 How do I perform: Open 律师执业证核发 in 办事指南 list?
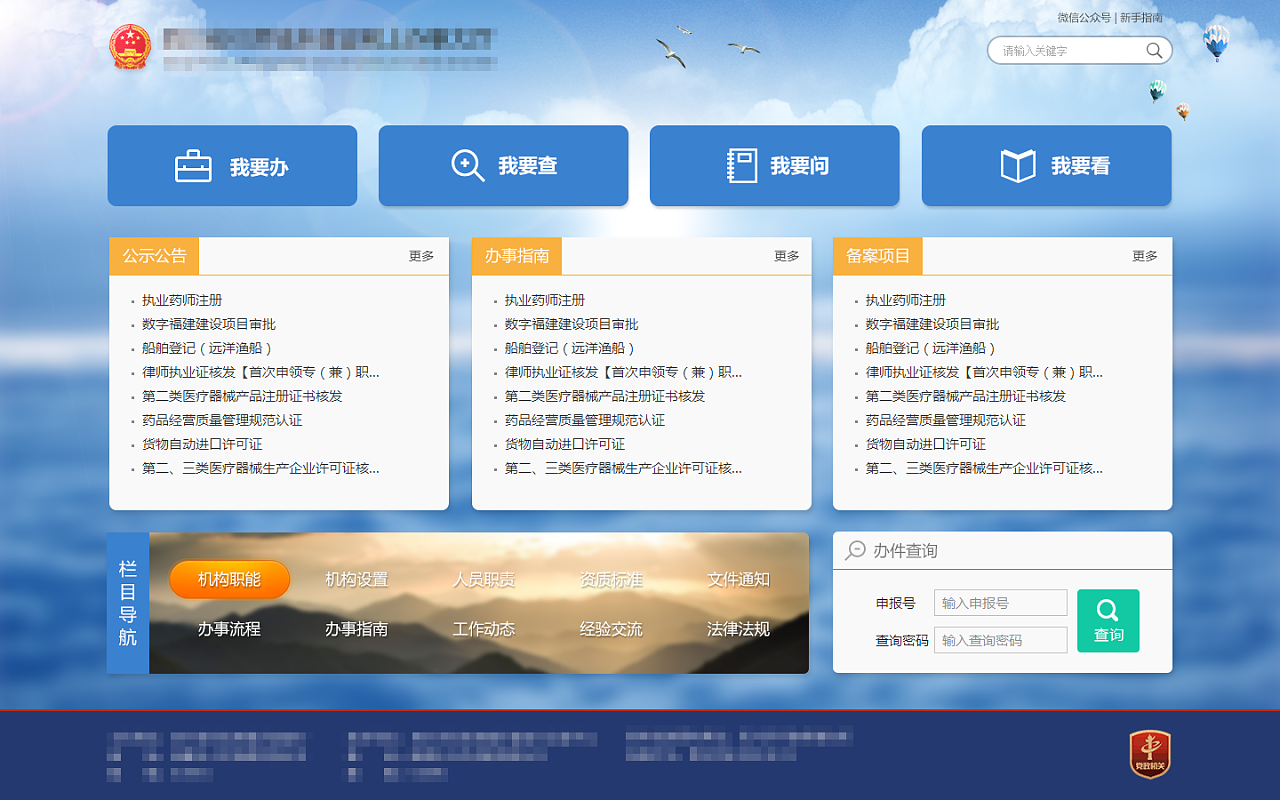[624, 372]
